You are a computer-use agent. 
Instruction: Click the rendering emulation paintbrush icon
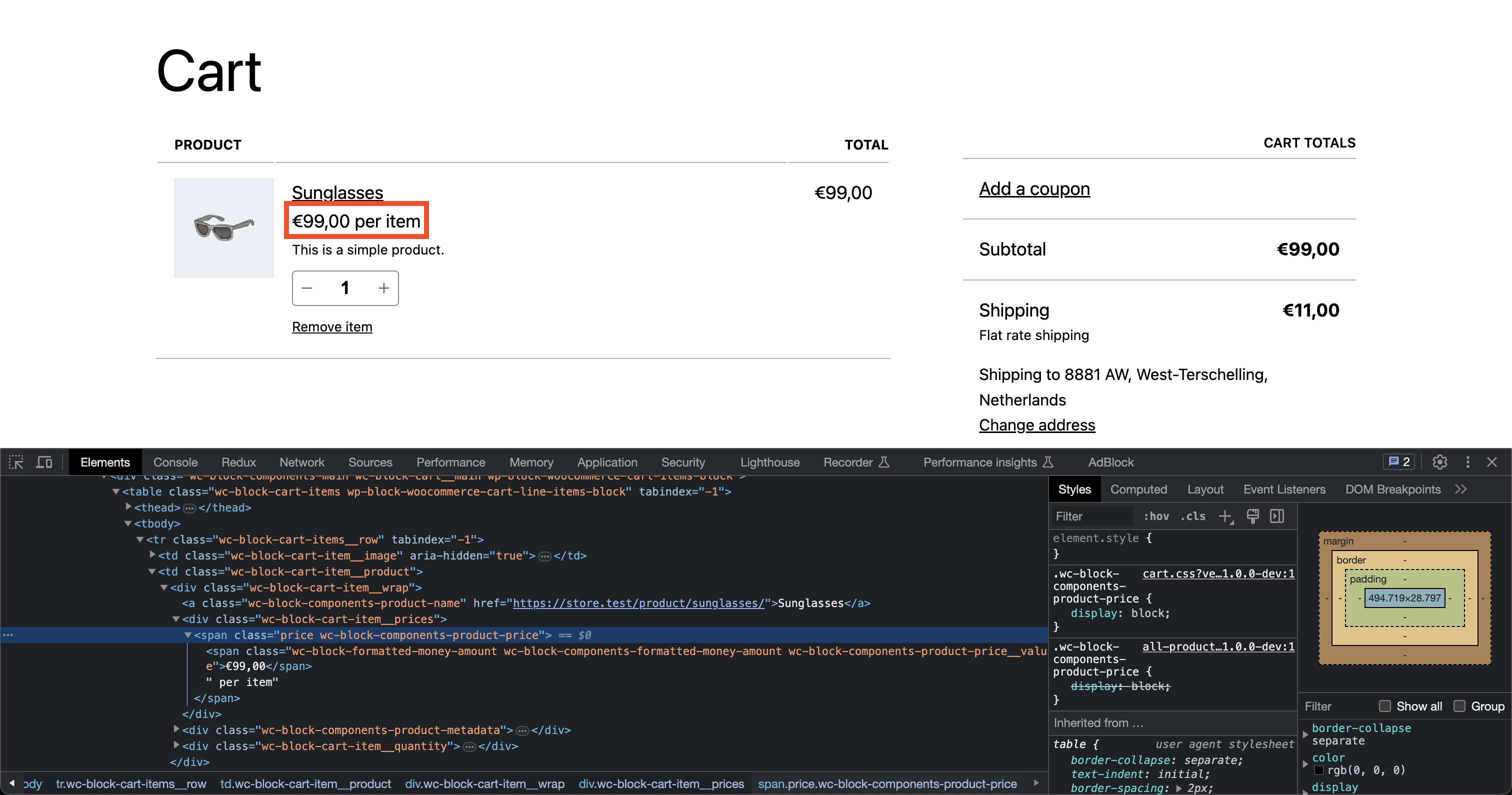[x=1252, y=516]
